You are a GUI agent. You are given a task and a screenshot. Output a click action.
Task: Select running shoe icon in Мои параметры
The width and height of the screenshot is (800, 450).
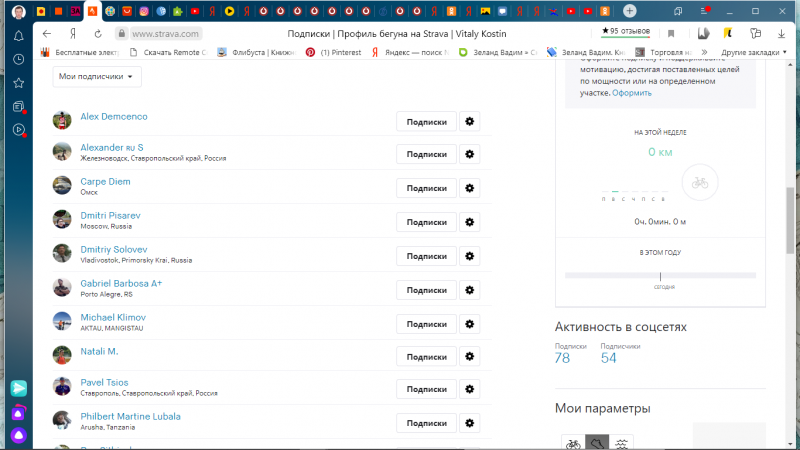[x=597, y=443]
